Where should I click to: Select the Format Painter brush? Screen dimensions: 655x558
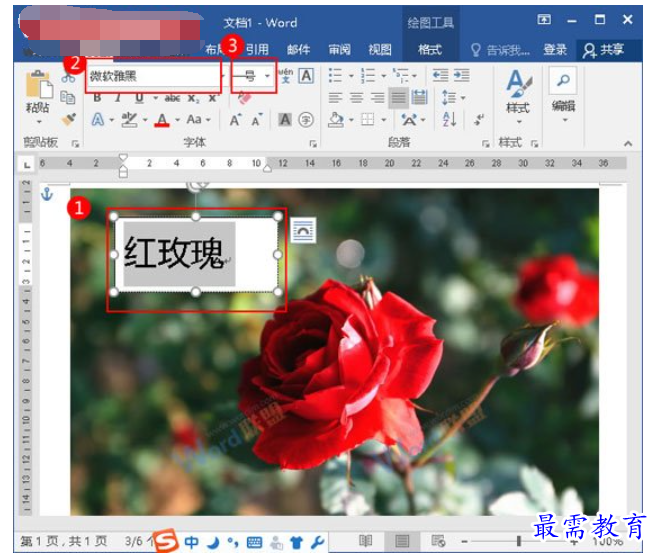(x=68, y=119)
